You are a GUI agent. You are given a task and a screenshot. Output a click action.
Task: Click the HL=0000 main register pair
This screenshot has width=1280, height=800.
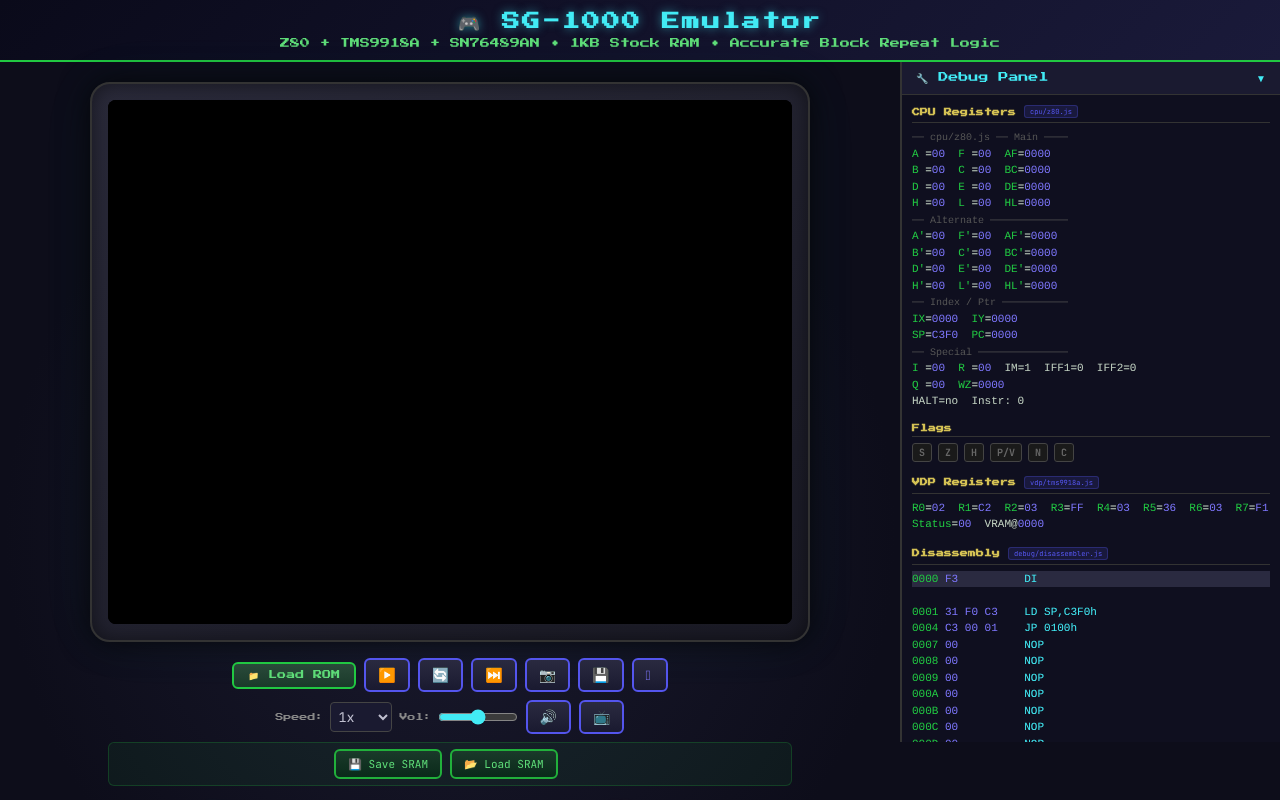(x=1028, y=203)
